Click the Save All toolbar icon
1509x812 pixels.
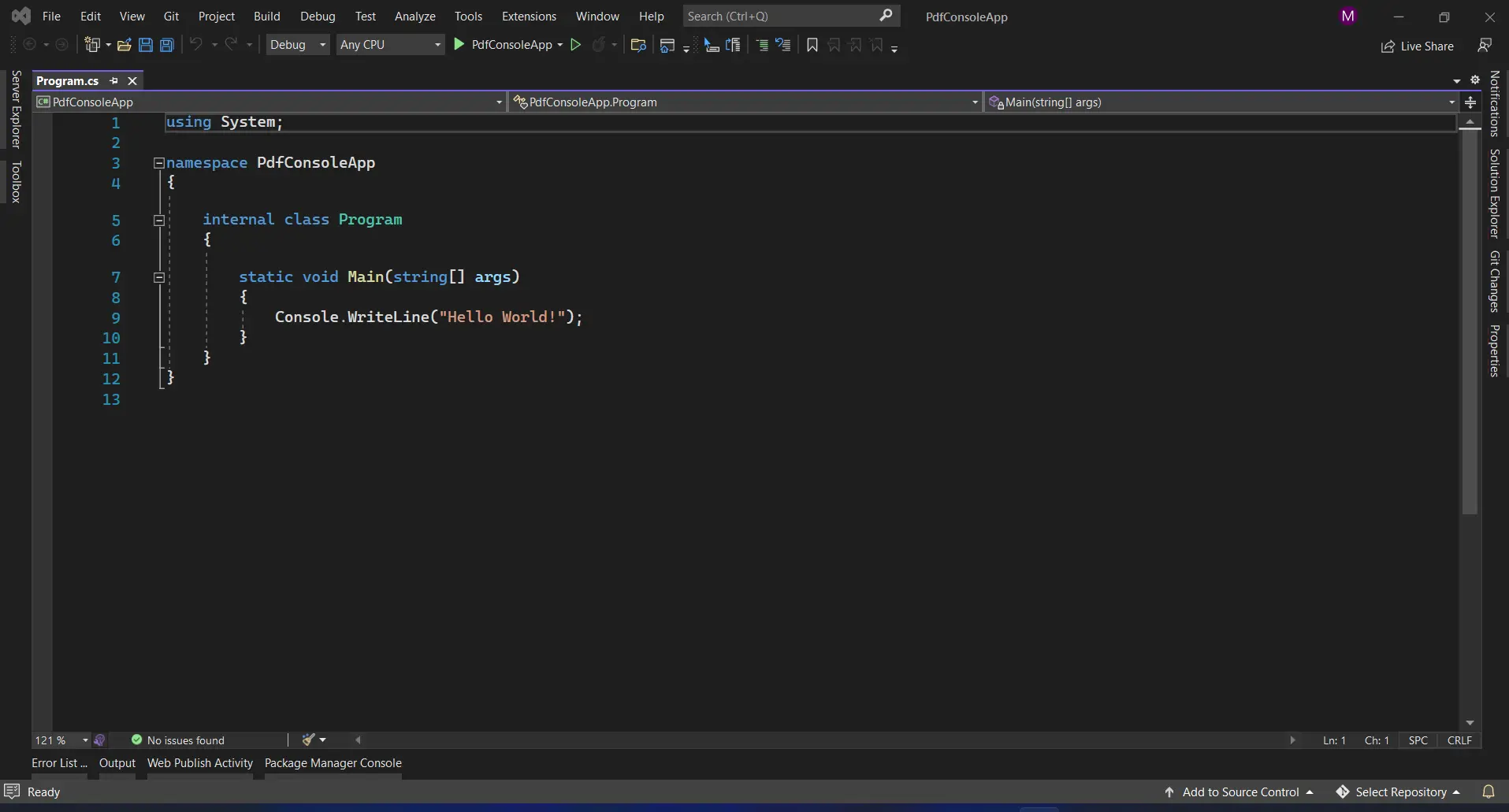coord(167,45)
